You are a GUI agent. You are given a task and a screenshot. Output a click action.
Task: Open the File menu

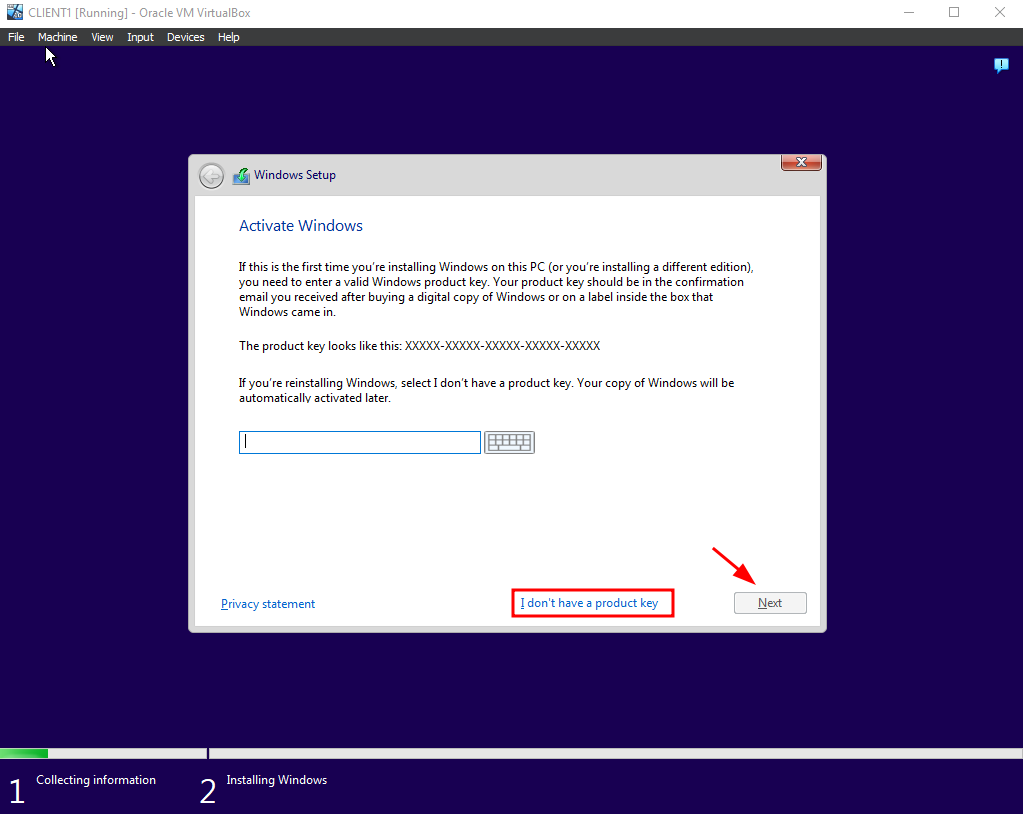coord(16,37)
